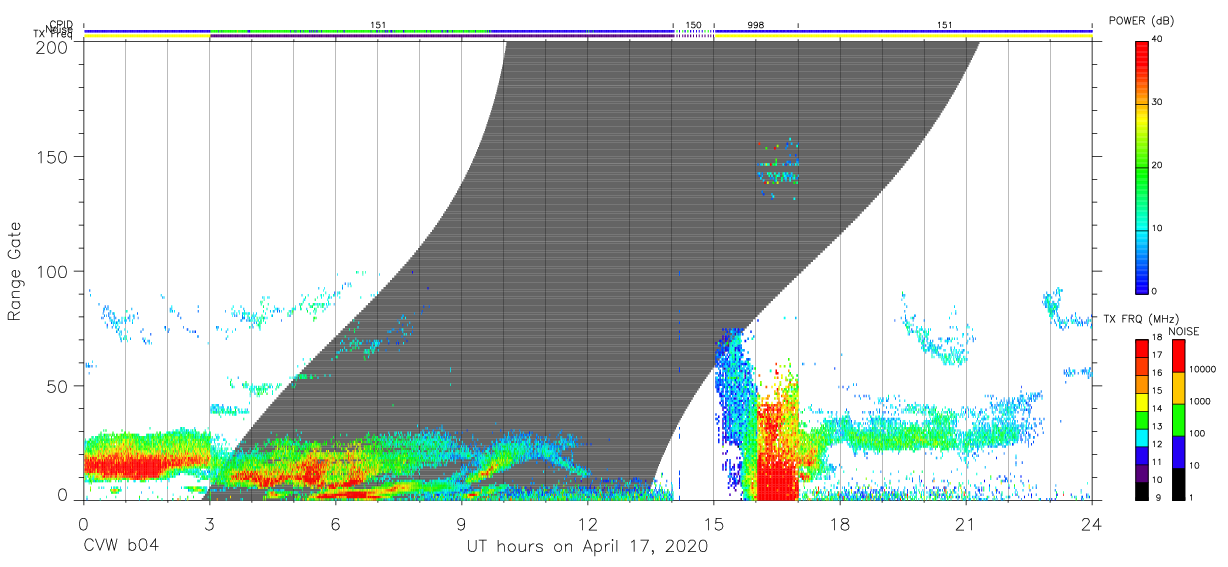Click the "1000" label on the NOISE scale
Image resolution: width=1228 pixels, height=567 pixels.
click(1200, 402)
